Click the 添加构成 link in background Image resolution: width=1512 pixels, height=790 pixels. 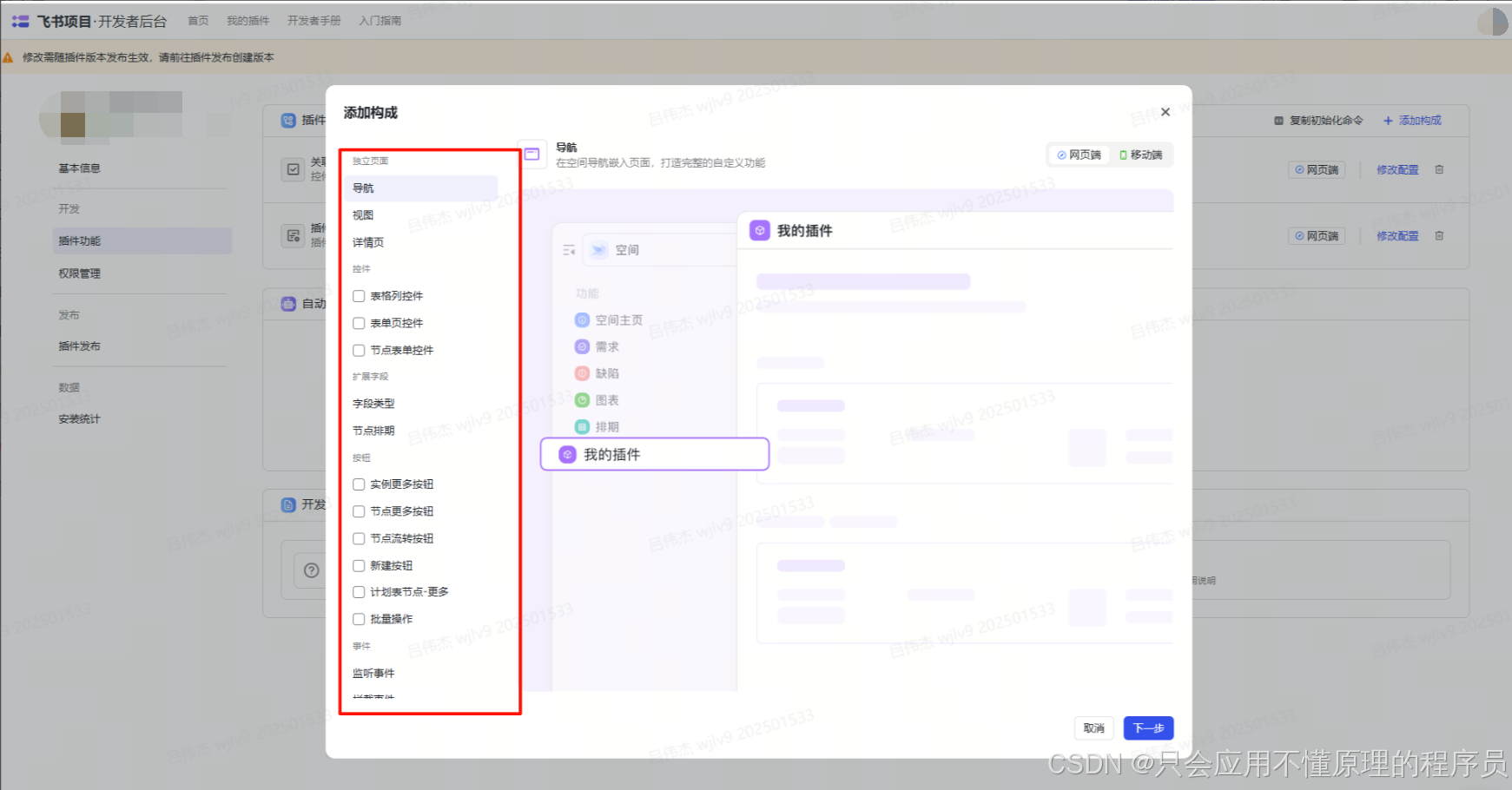click(1412, 121)
